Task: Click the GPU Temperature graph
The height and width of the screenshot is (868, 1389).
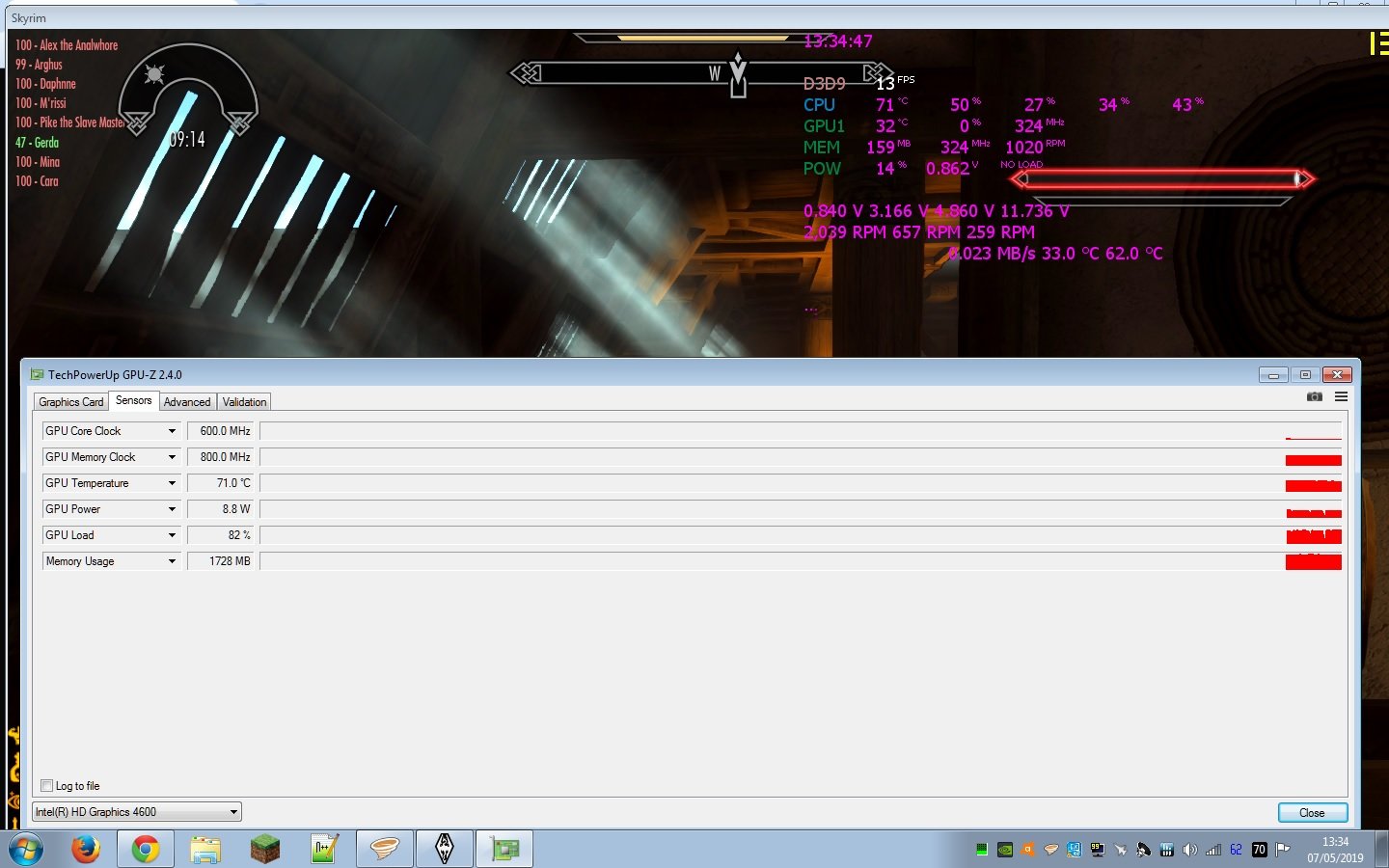Action: [801, 483]
